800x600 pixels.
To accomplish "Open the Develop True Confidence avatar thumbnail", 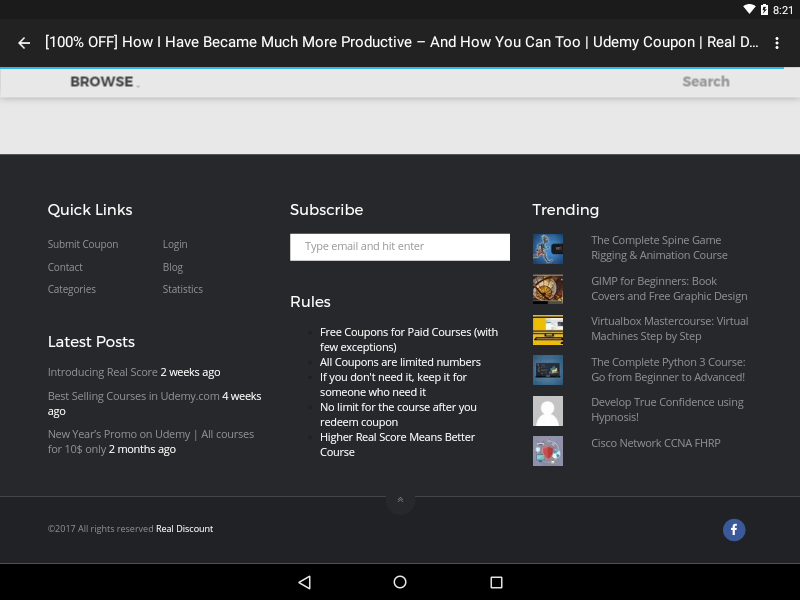I will pyautogui.click(x=547, y=411).
